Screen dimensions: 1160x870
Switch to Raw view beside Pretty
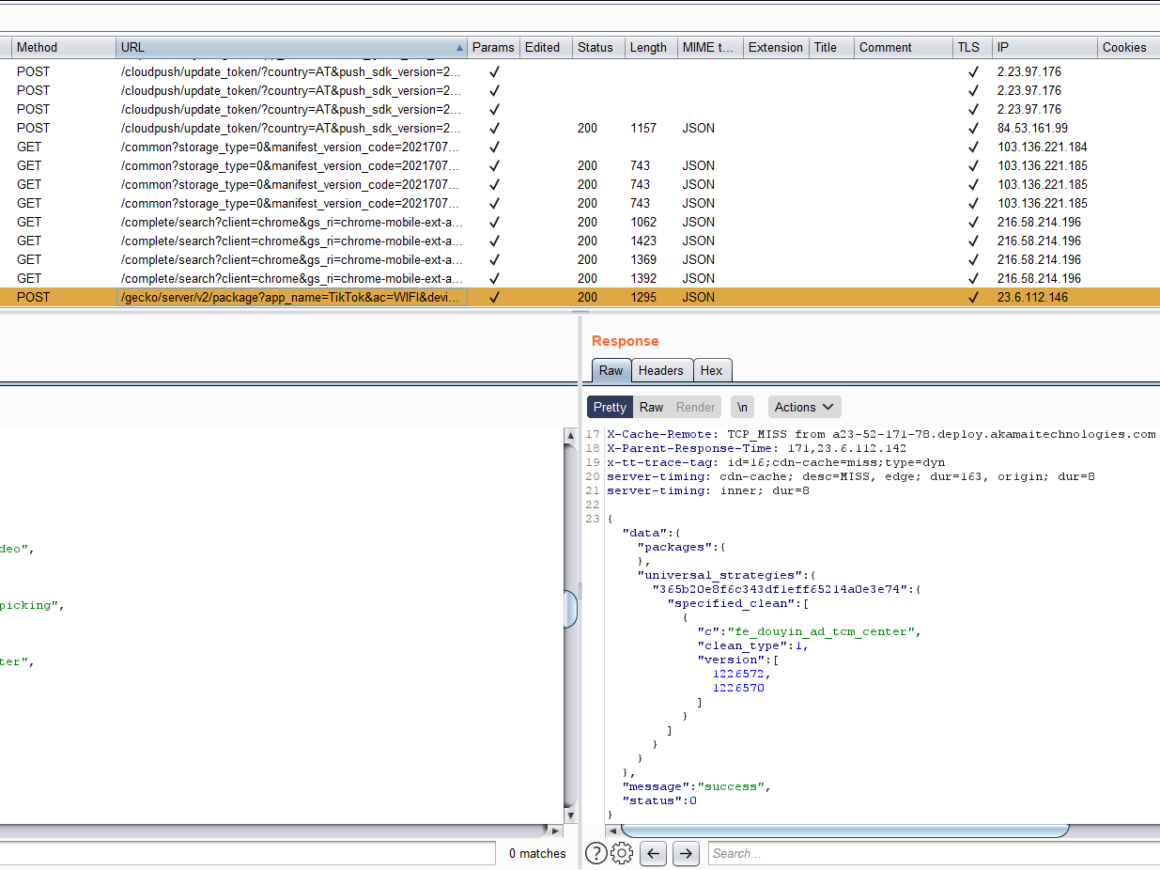pos(651,407)
